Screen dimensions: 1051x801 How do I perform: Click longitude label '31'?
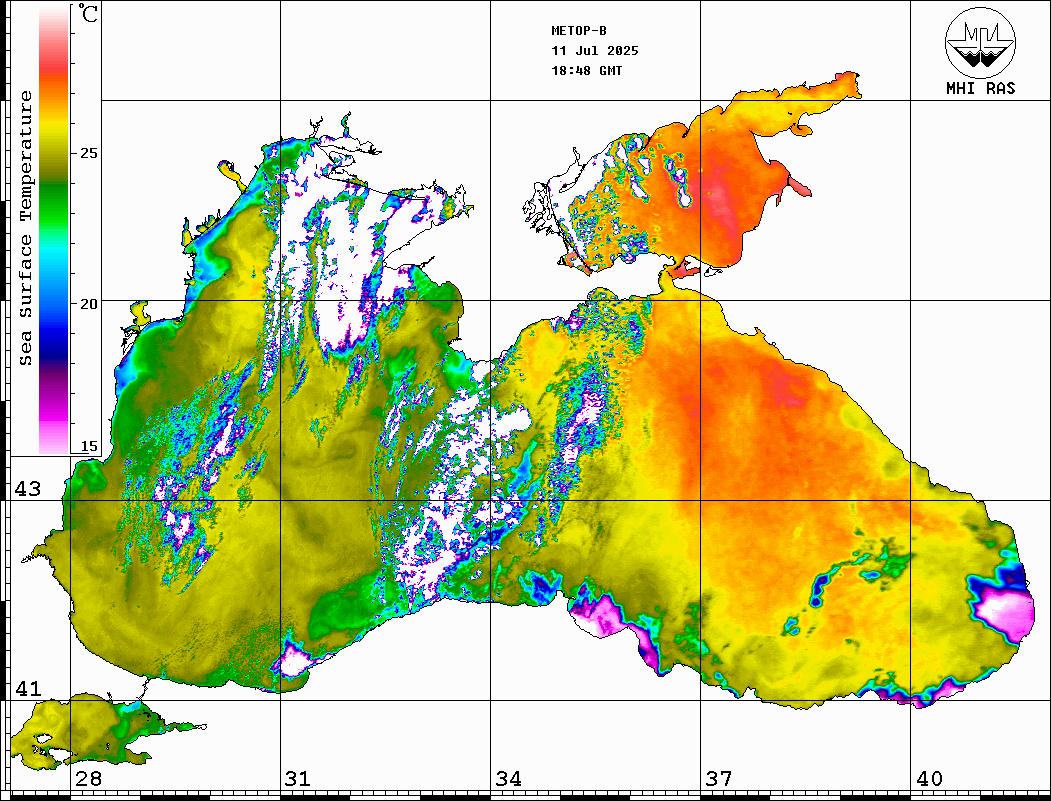click(x=298, y=779)
